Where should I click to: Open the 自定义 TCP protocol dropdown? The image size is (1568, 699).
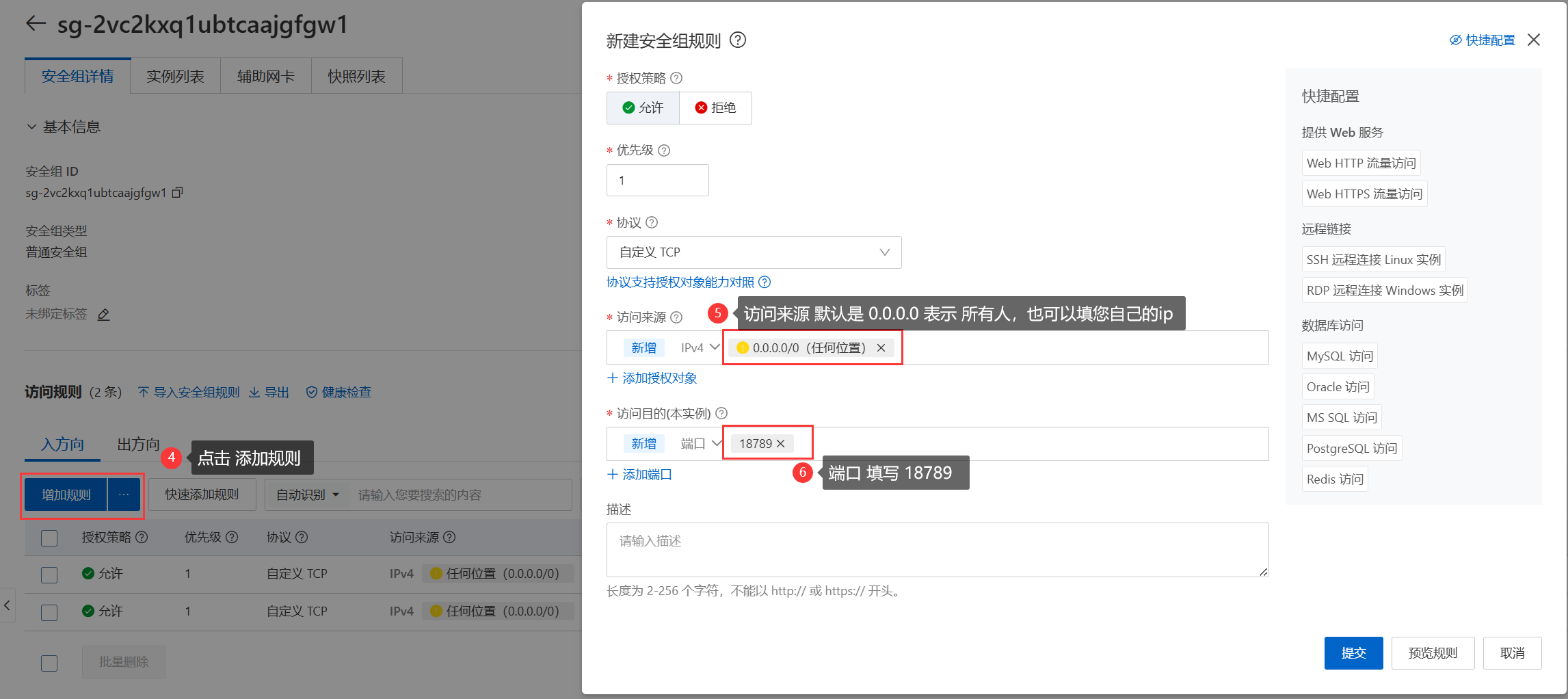point(754,252)
